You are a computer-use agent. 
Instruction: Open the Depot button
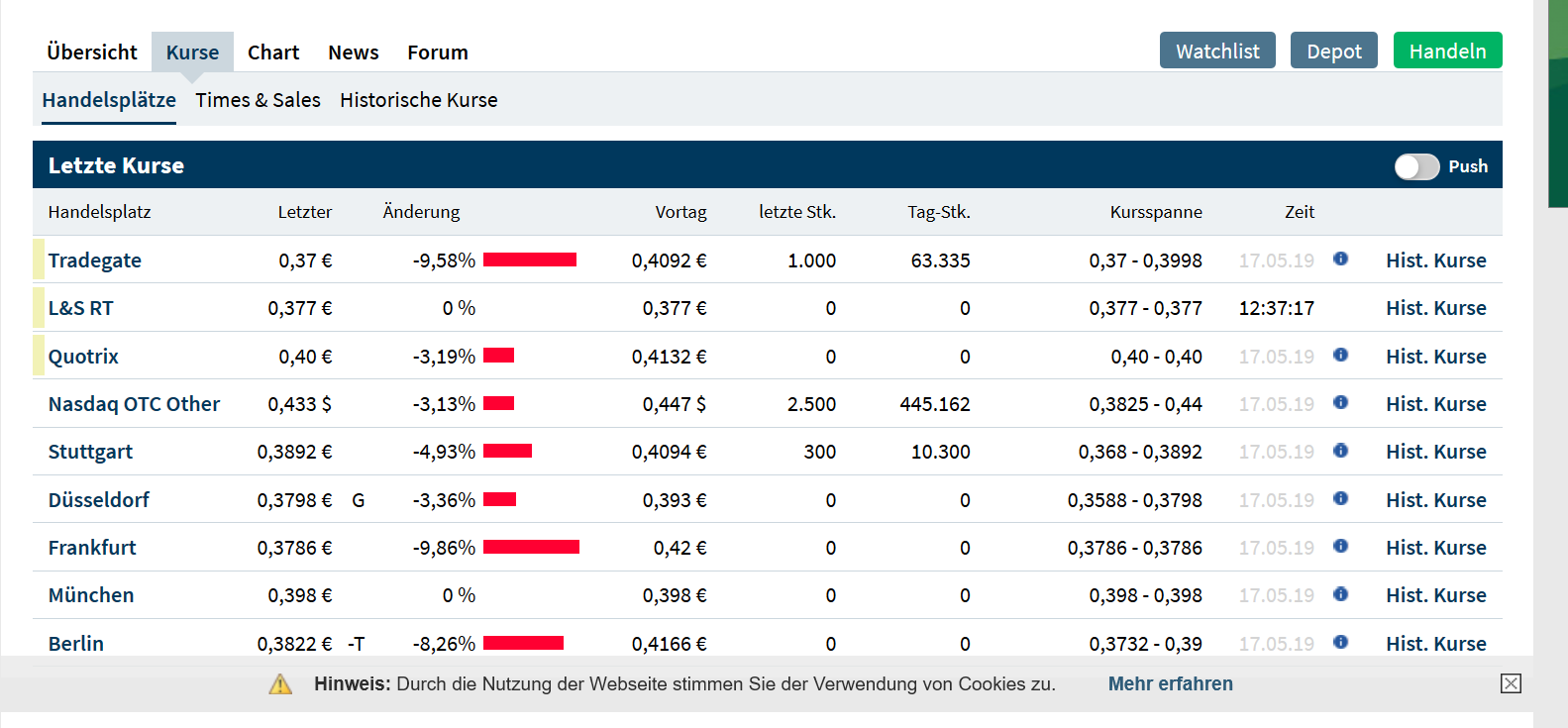pos(1333,51)
